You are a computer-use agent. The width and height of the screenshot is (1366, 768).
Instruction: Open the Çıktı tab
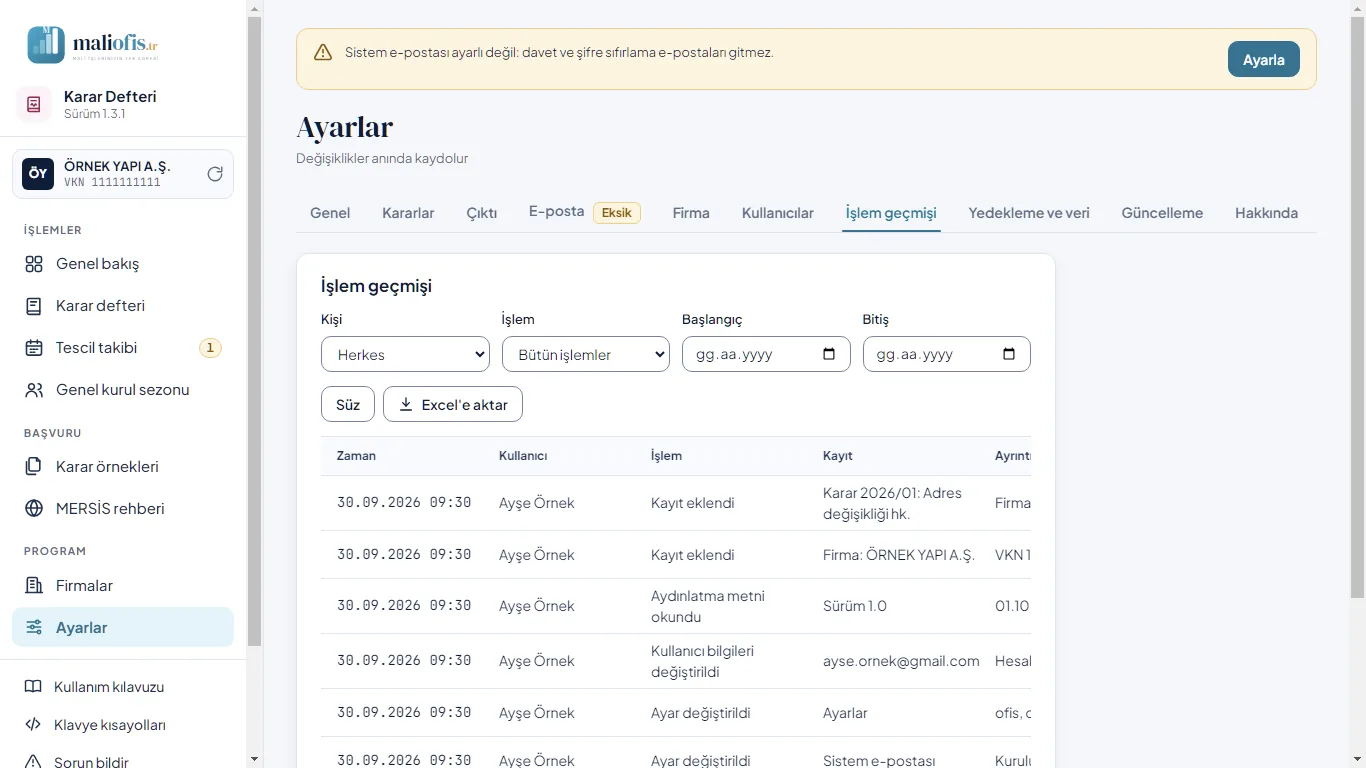coord(482,213)
